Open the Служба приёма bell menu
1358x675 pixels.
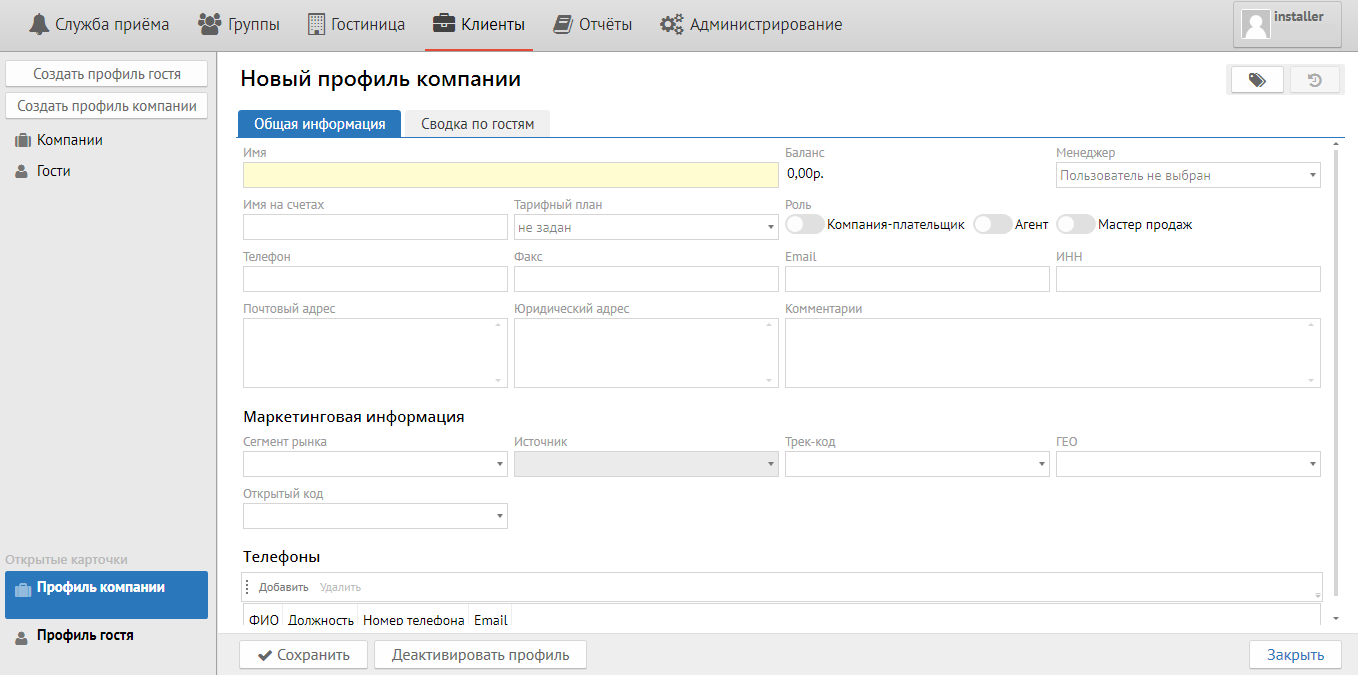tap(99, 25)
